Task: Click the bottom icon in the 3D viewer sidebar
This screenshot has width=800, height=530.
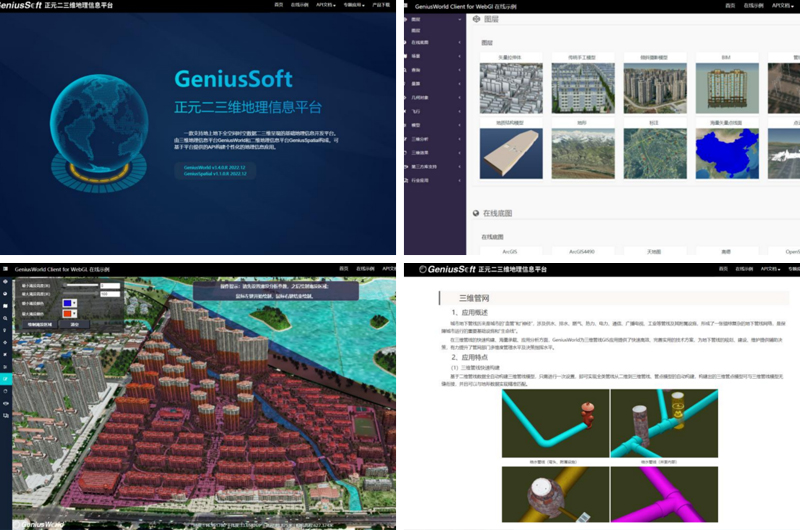Action: coord(6,414)
